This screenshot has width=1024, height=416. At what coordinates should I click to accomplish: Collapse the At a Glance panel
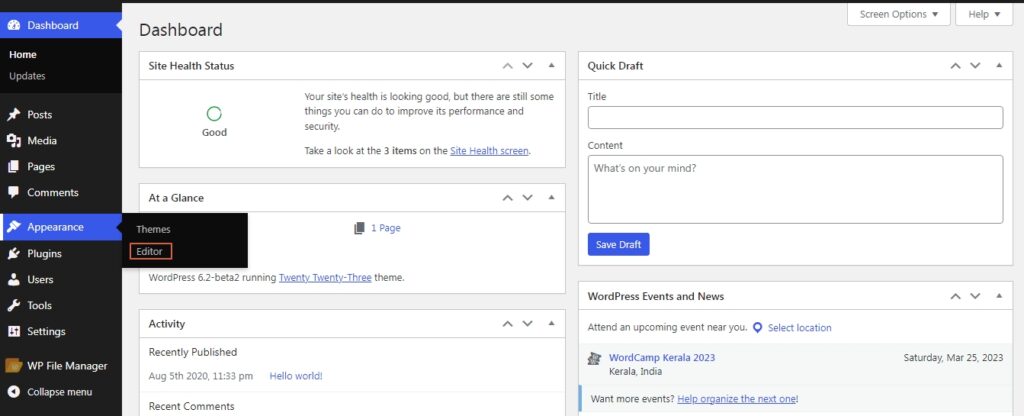tap(551, 198)
